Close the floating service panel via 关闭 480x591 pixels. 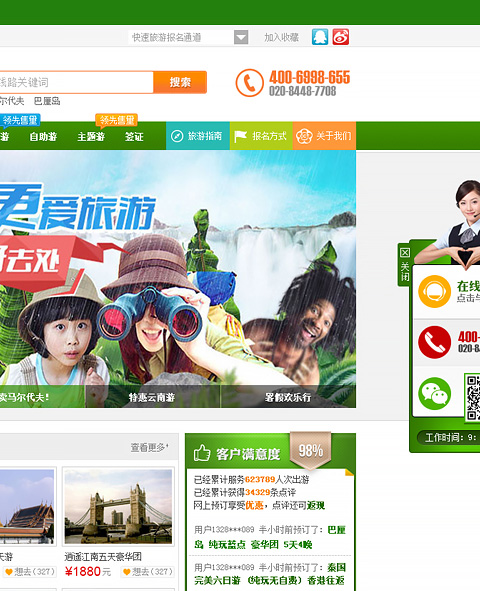coord(404,265)
